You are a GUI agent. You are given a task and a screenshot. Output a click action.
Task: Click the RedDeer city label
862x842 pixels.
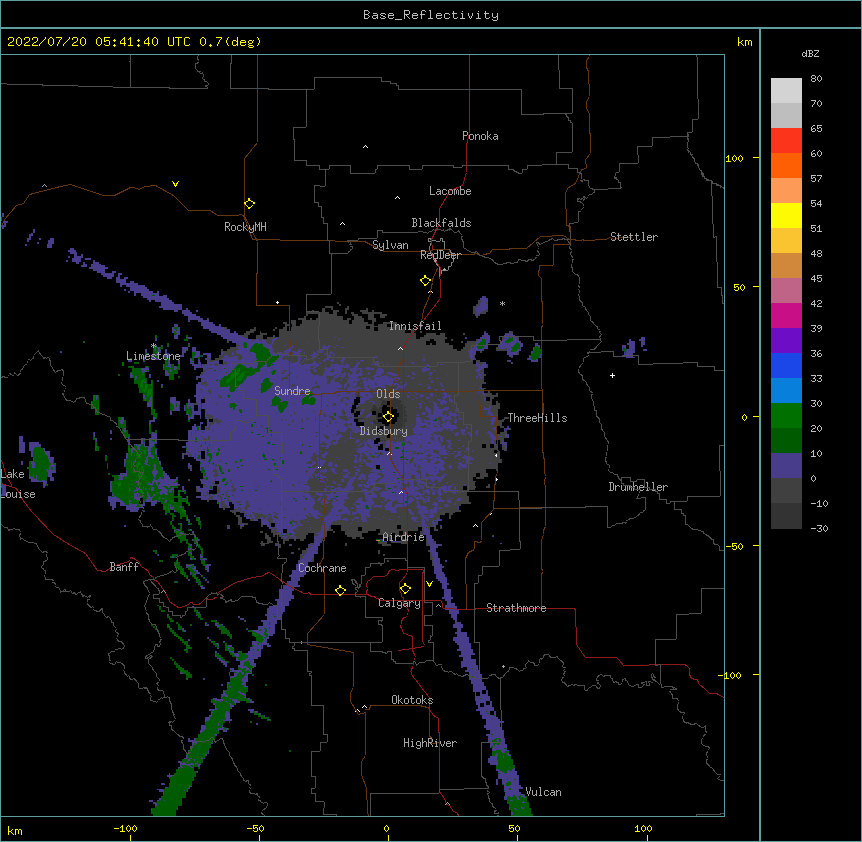pos(440,255)
